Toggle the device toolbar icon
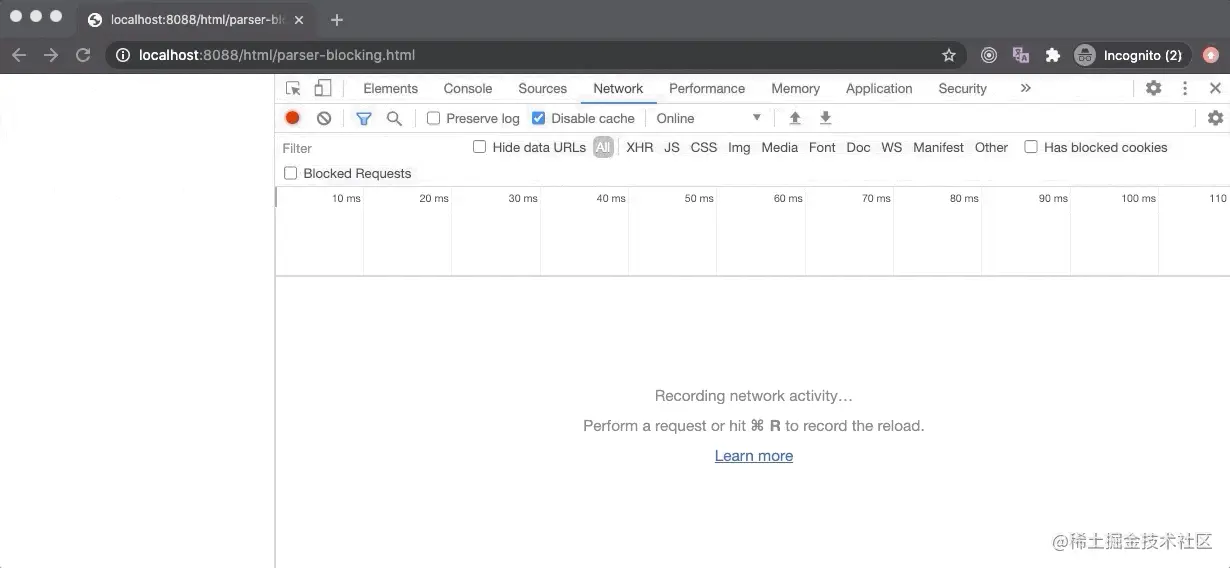This screenshot has height=568, width=1230. pyautogui.click(x=323, y=88)
